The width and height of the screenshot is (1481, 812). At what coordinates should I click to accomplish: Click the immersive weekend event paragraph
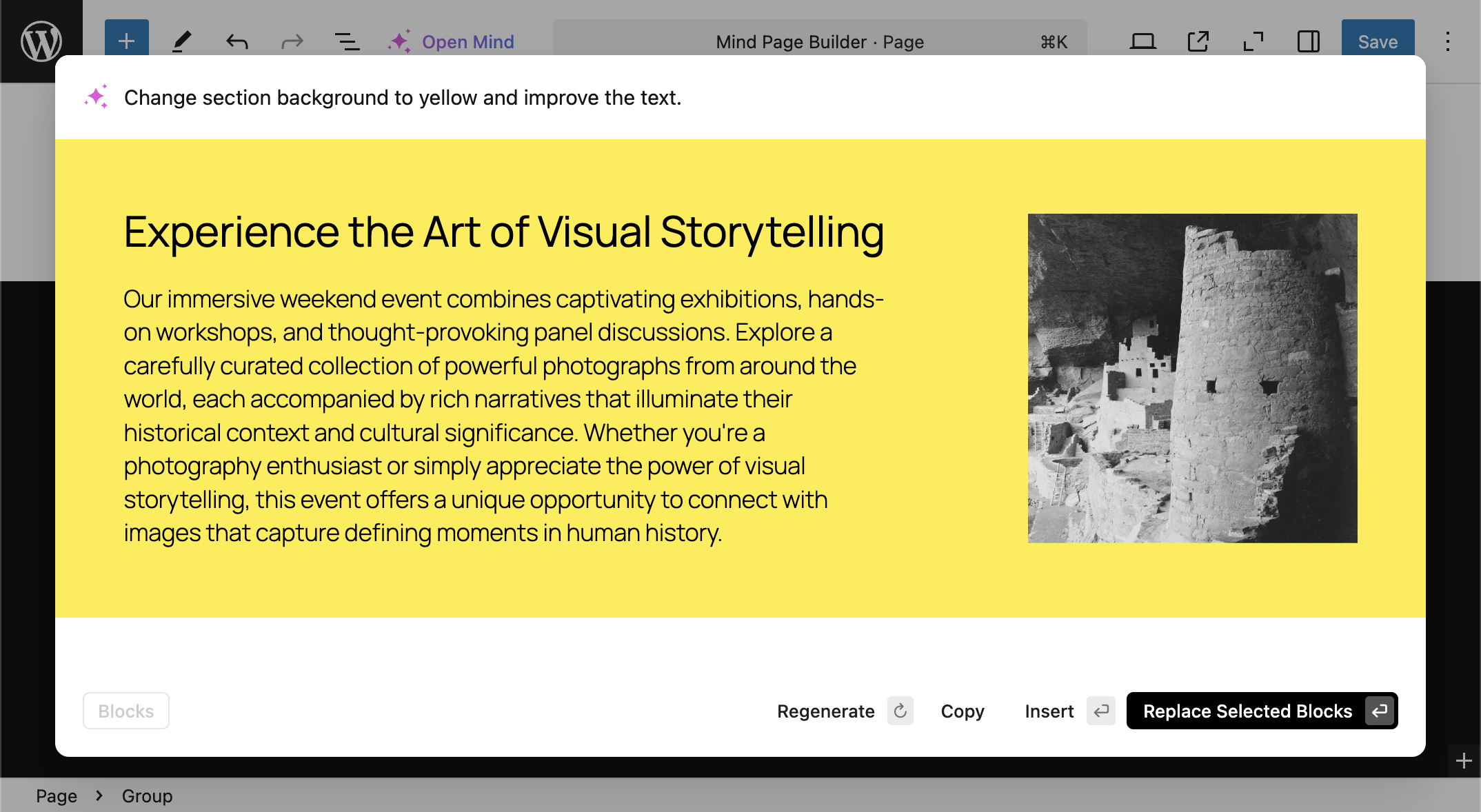(504, 416)
